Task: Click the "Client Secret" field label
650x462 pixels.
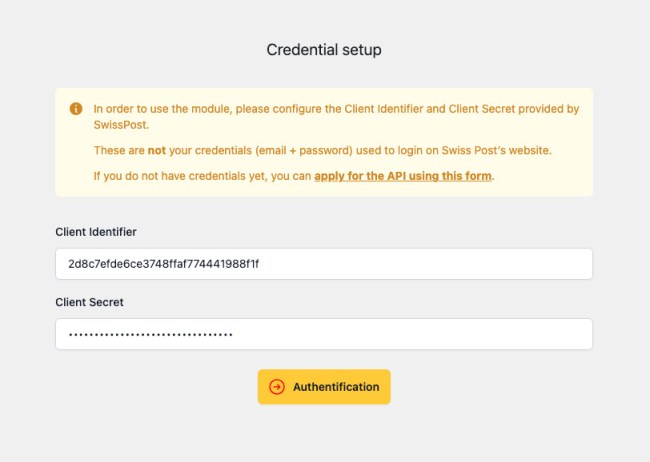Action: tap(89, 301)
